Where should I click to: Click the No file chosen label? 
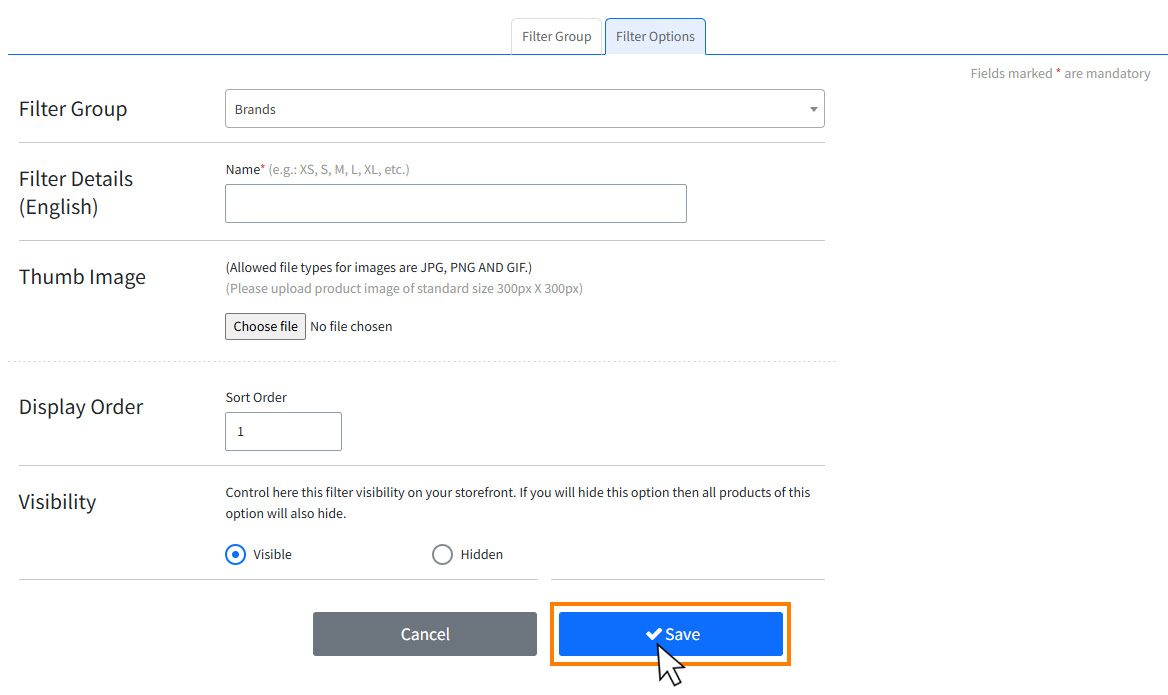coord(351,326)
